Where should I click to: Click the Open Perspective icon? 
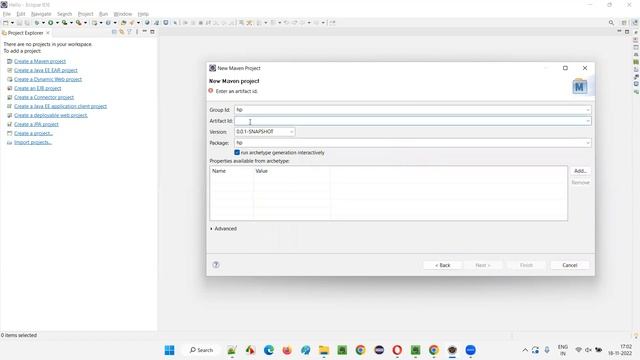coord(624,23)
